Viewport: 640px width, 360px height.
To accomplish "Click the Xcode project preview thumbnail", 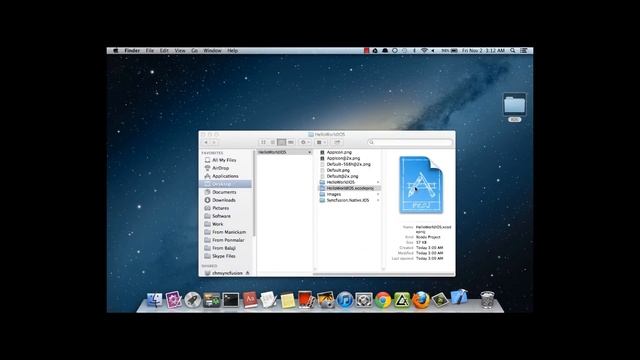I will coord(421,185).
